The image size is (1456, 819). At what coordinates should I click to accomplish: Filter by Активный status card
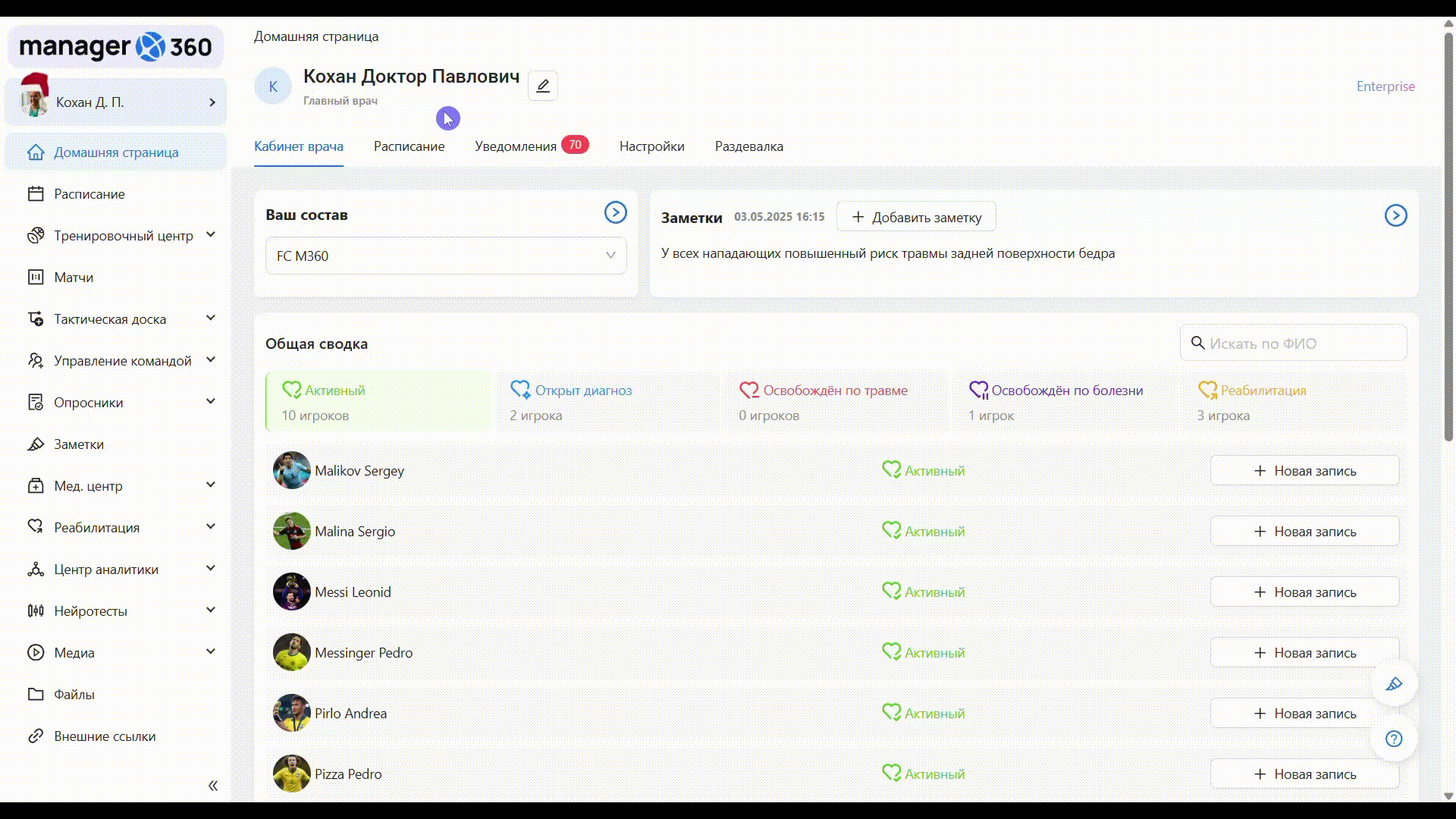click(378, 402)
